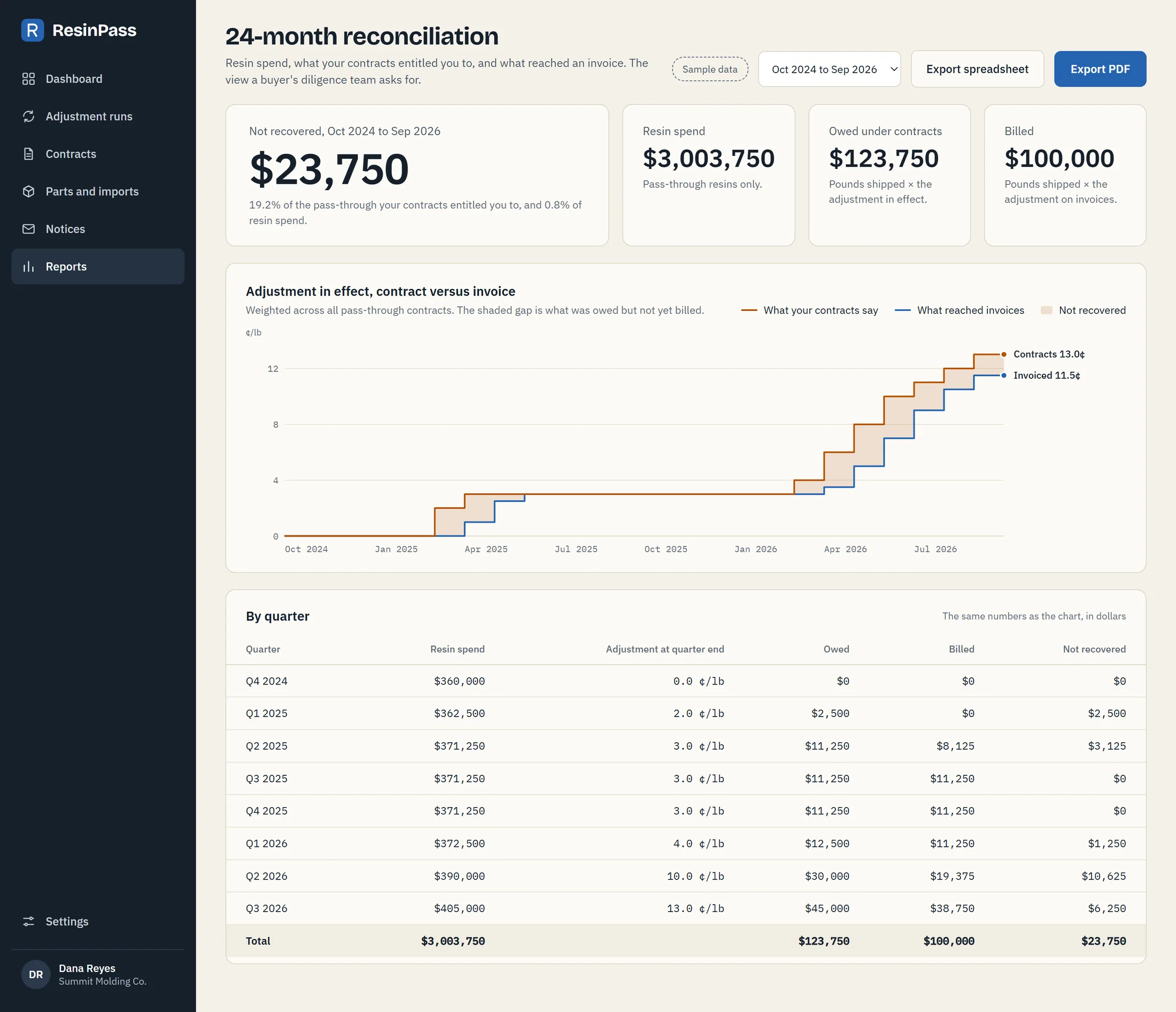Click the Total row label
The height and width of the screenshot is (1012, 1176).
258,940
